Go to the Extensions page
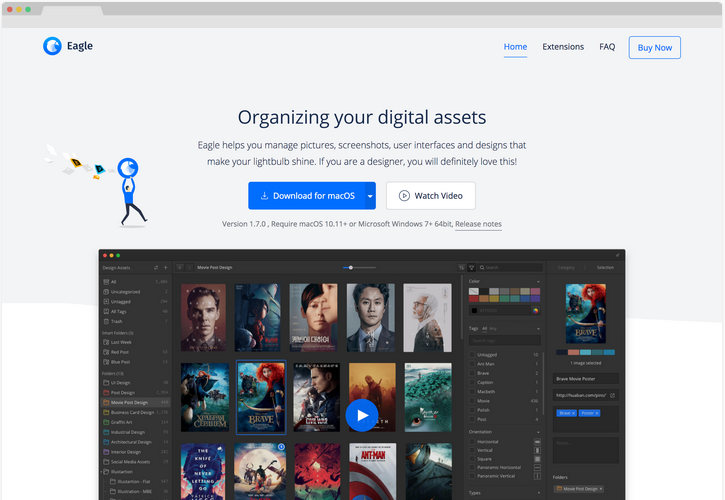The width and height of the screenshot is (725, 500). (x=563, y=47)
